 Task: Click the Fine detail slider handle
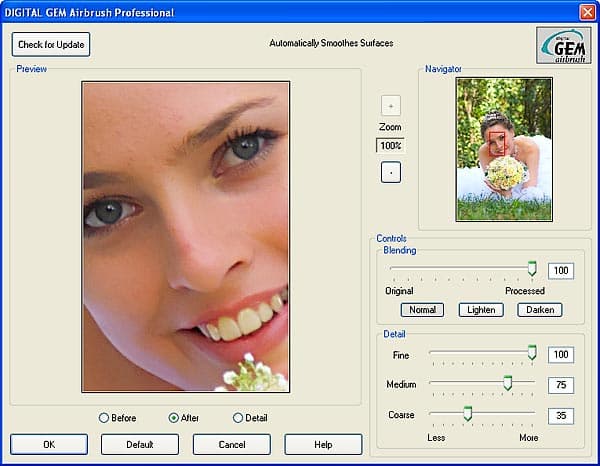(x=532, y=352)
